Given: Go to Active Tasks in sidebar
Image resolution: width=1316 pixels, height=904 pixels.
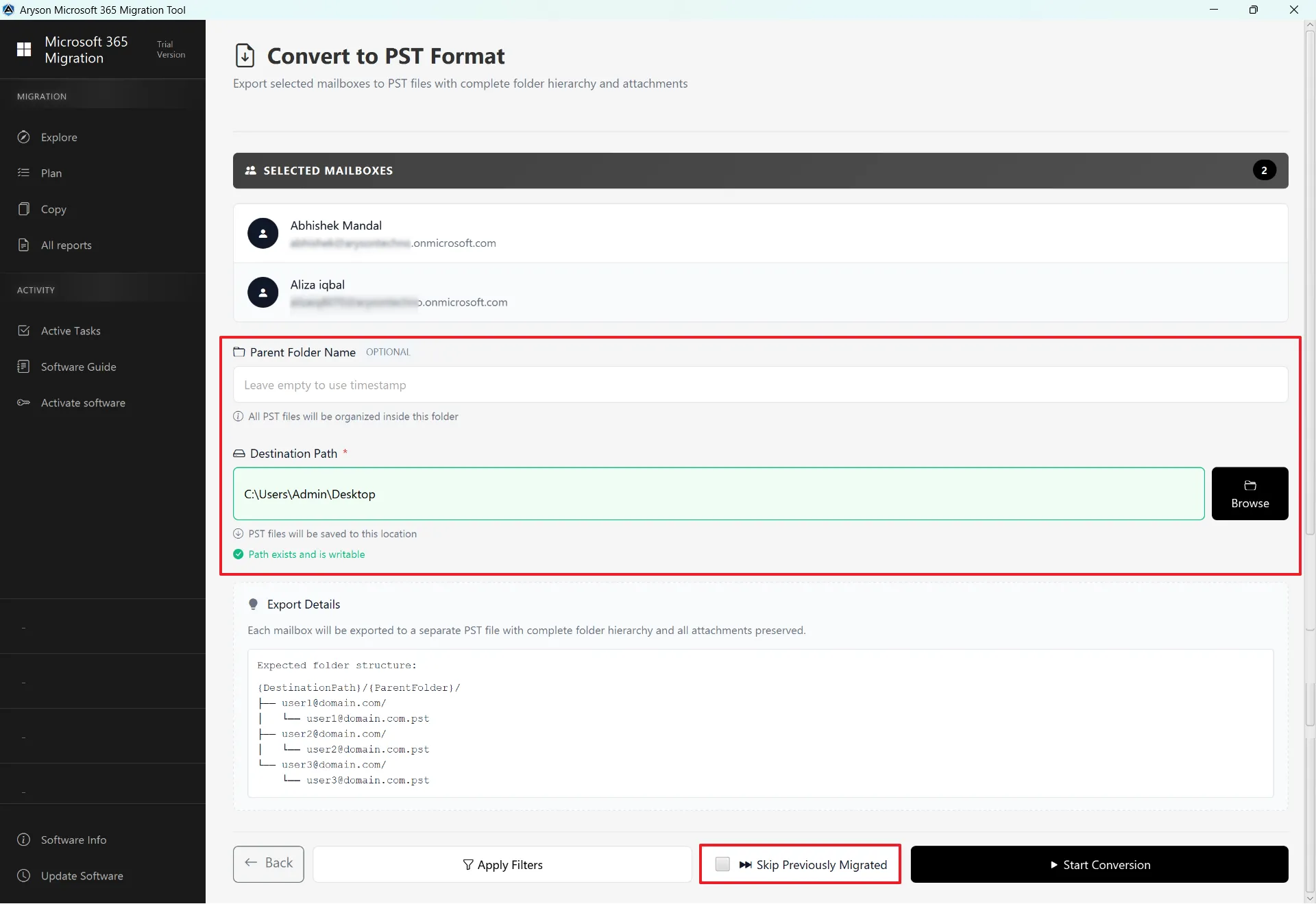Looking at the screenshot, I should (71, 331).
